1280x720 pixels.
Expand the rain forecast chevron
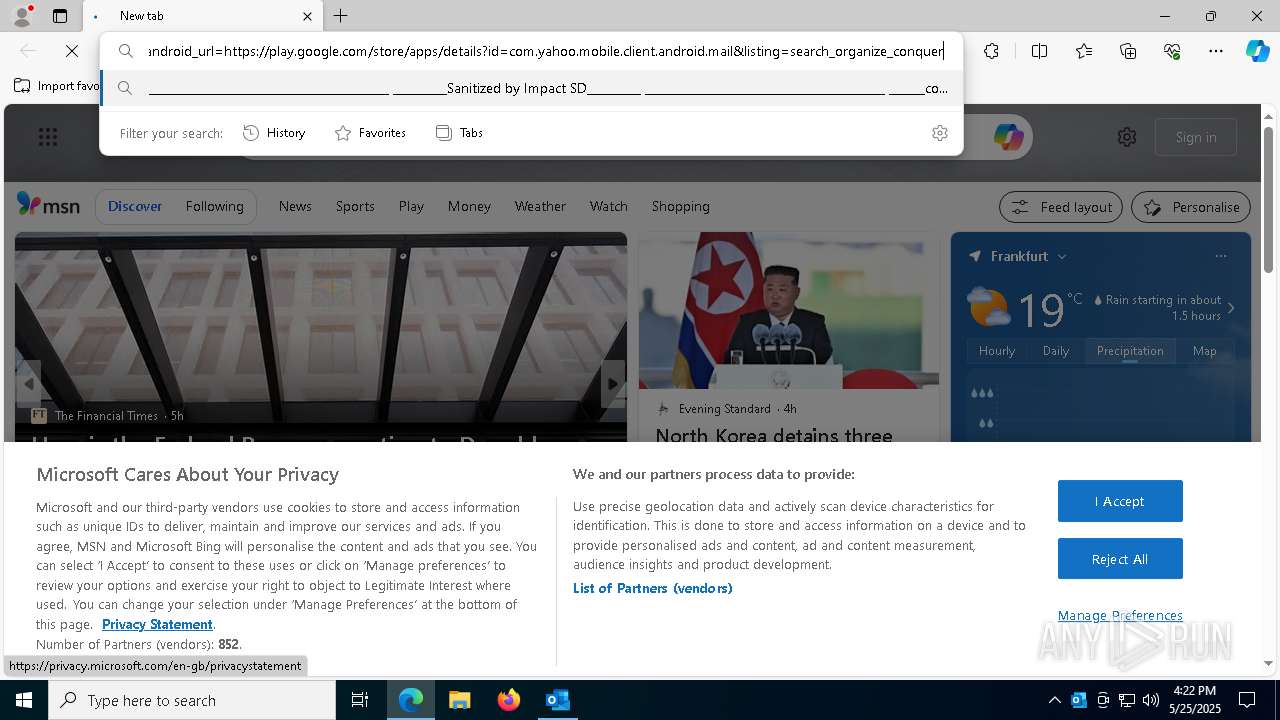(x=1231, y=308)
